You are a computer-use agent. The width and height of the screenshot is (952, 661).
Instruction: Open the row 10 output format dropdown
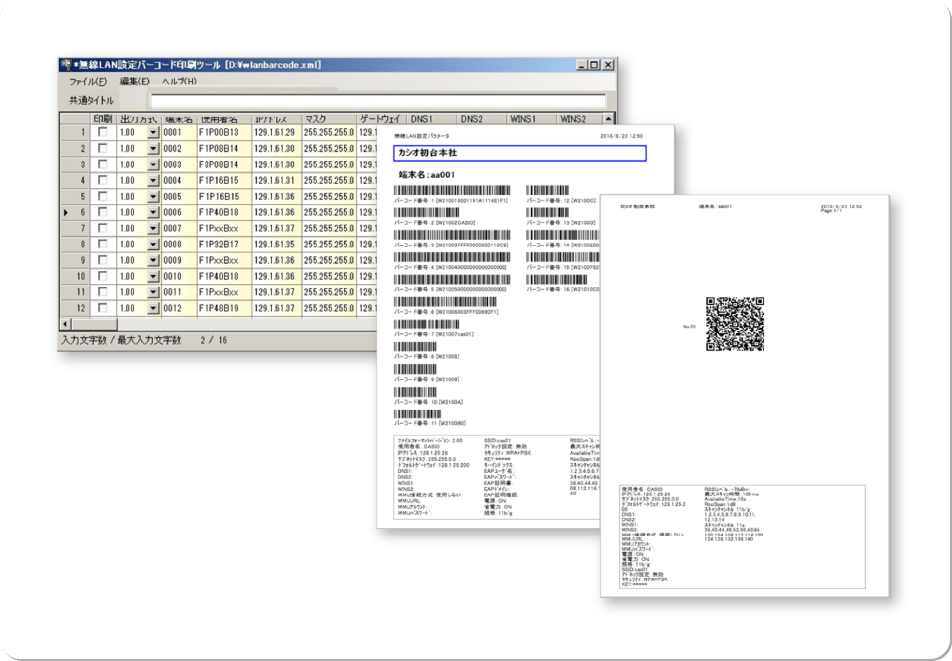click(x=152, y=277)
